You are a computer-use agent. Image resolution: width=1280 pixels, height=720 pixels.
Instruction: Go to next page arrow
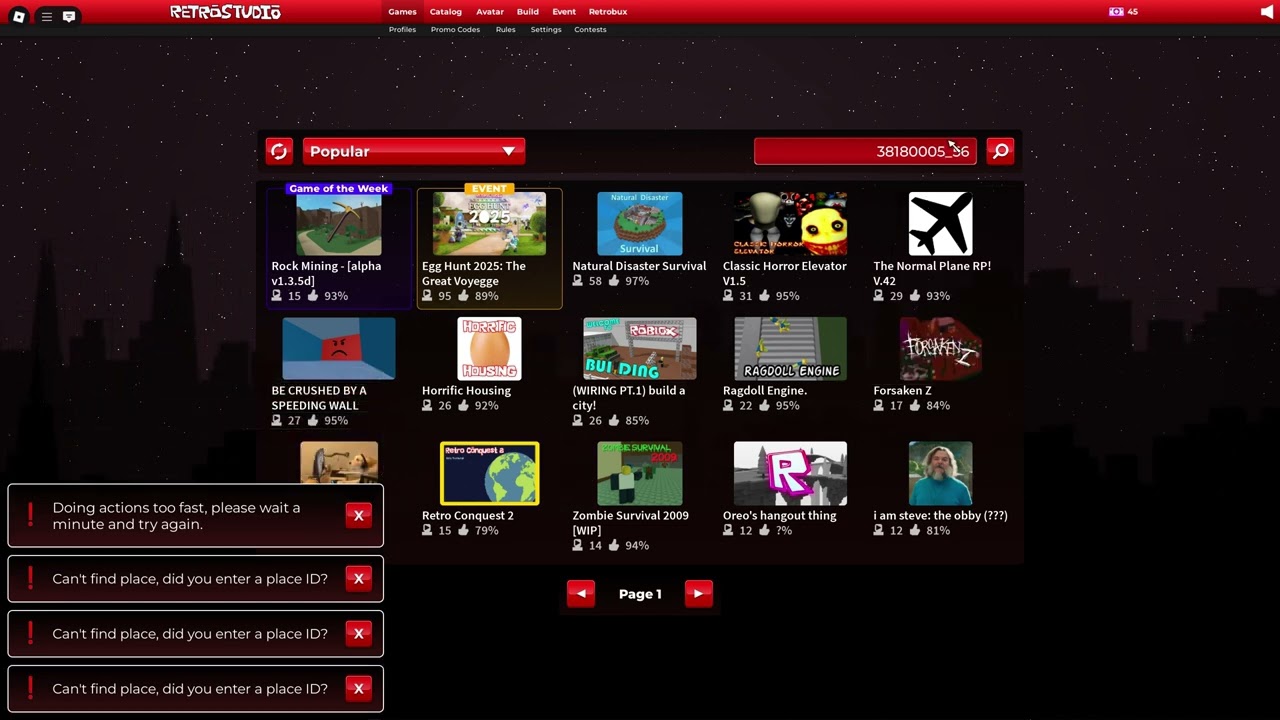(x=698, y=594)
